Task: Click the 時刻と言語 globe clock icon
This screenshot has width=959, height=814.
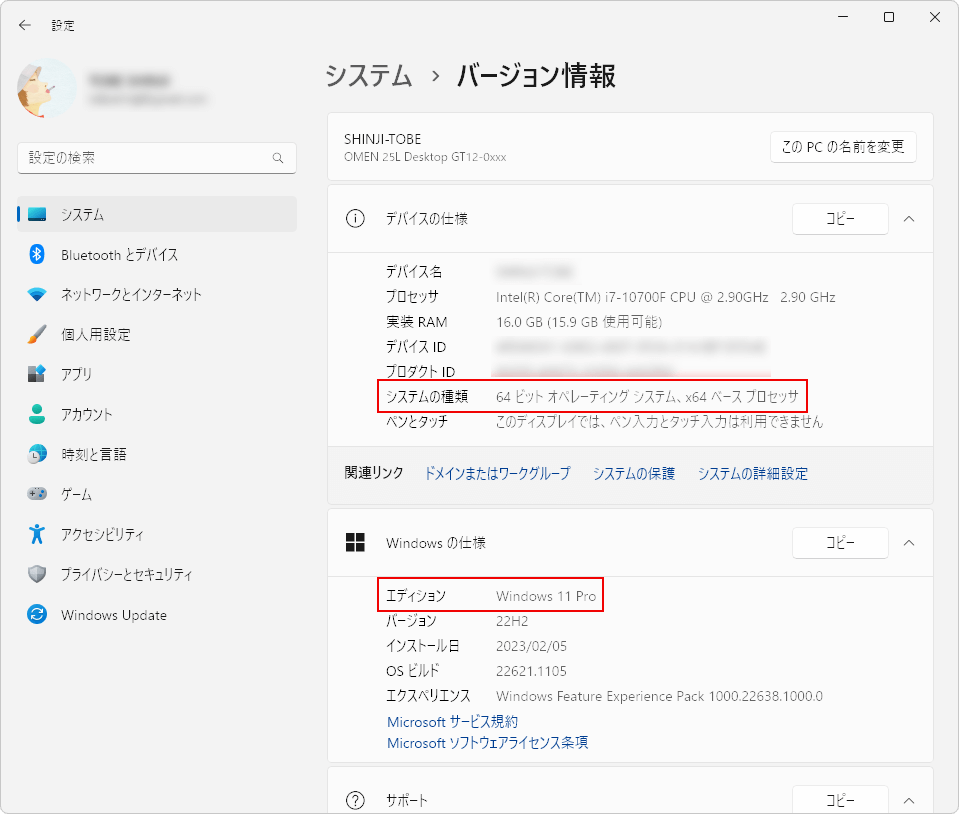Action: coord(37,454)
